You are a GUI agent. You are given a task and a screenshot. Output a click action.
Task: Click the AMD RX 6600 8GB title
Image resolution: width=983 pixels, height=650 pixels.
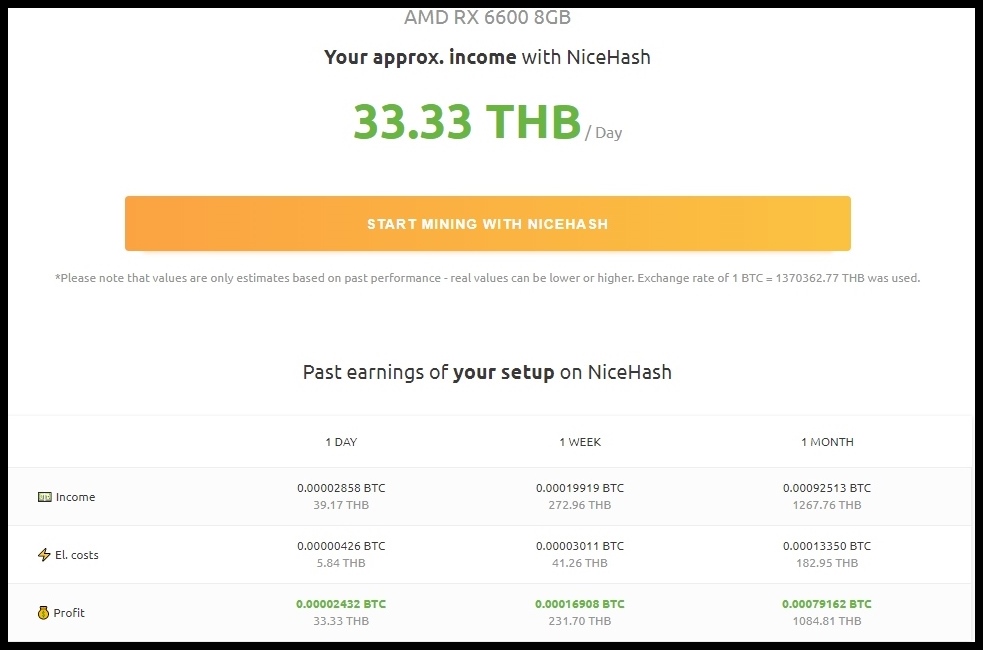(487, 17)
